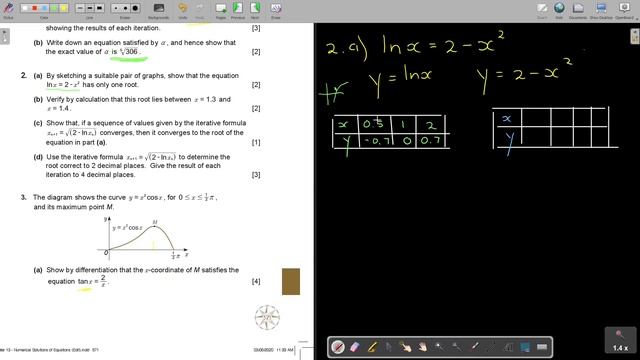Show the virtual keyboard
Screen dimensions: 640x360
542,347
